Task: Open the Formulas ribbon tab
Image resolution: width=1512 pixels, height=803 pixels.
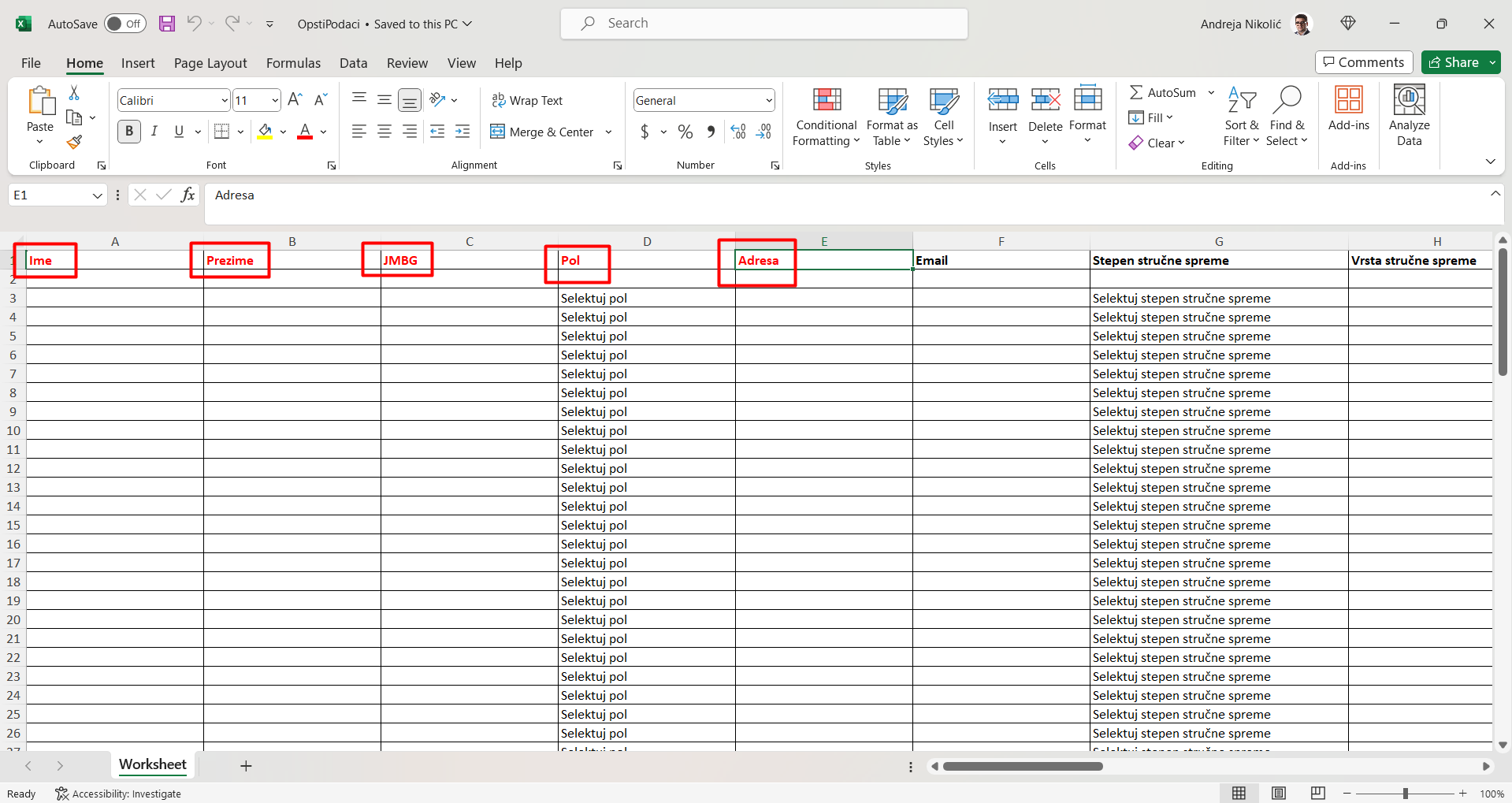Action: coord(293,63)
